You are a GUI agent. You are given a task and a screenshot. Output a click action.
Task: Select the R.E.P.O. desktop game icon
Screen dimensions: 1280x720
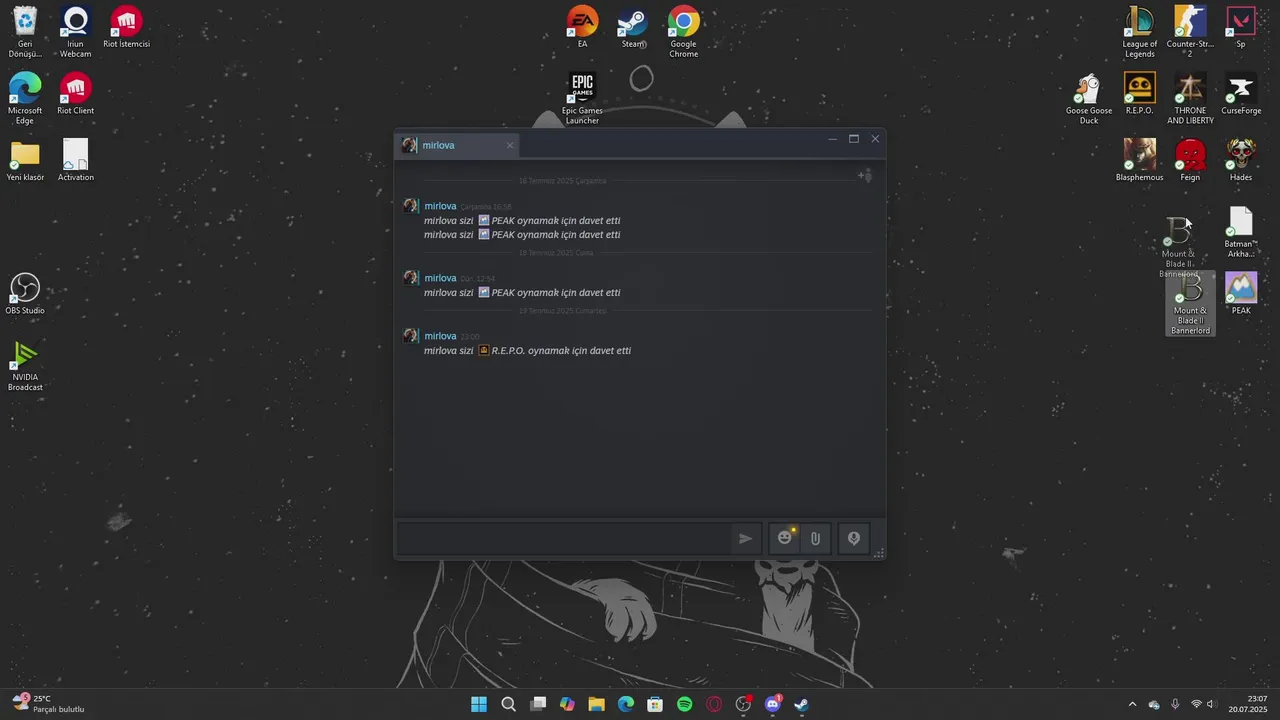(x=1139, y=93)
